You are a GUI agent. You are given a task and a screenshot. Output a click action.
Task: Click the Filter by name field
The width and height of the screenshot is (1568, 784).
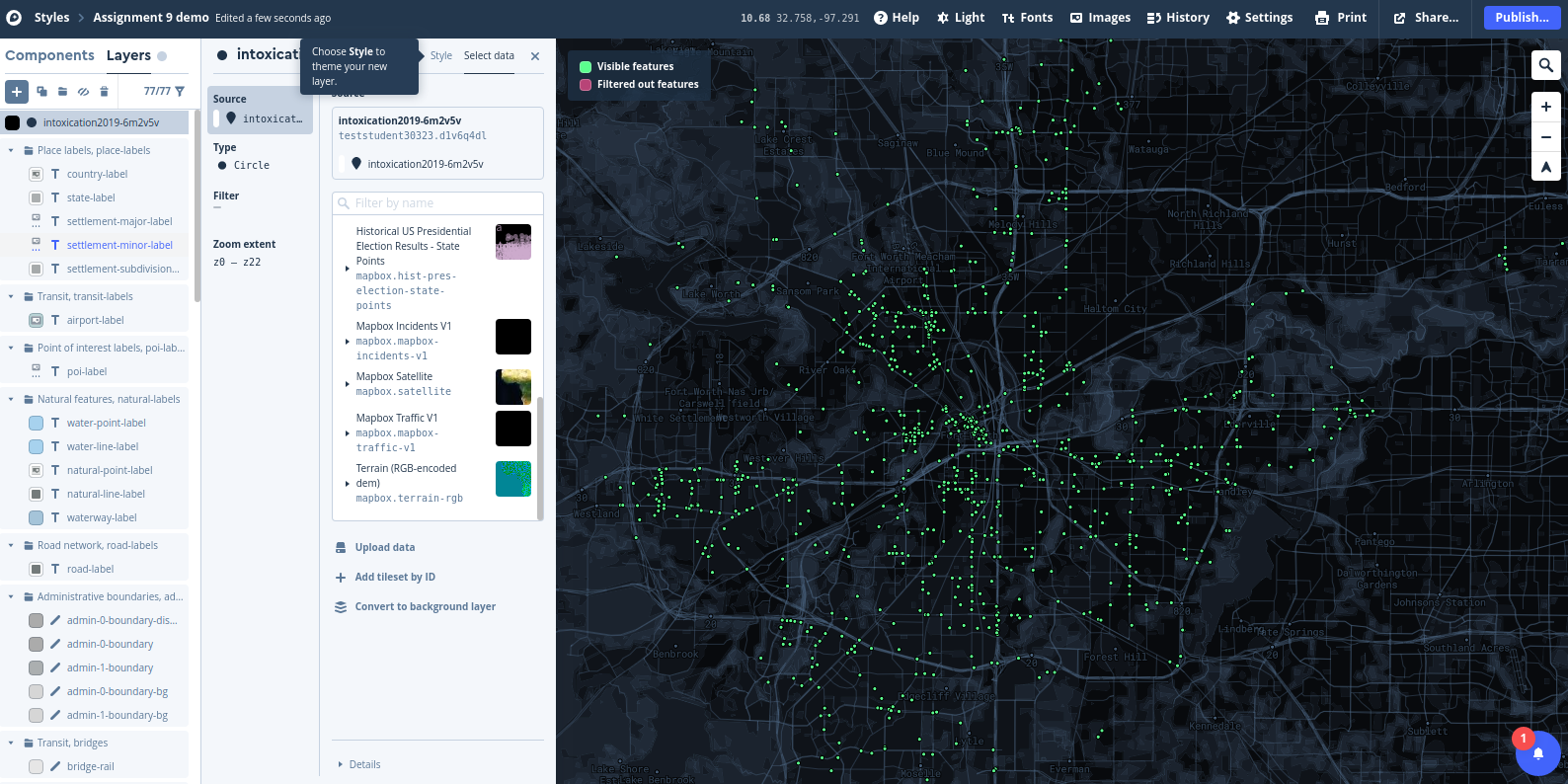[x=437, y=203]
